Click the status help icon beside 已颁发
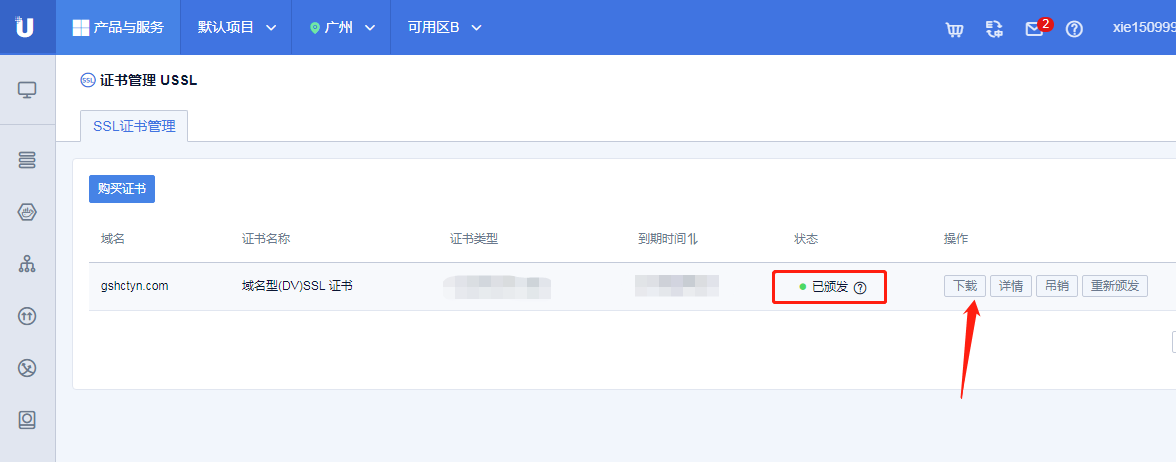1176x462 pixels. point(860,287)
